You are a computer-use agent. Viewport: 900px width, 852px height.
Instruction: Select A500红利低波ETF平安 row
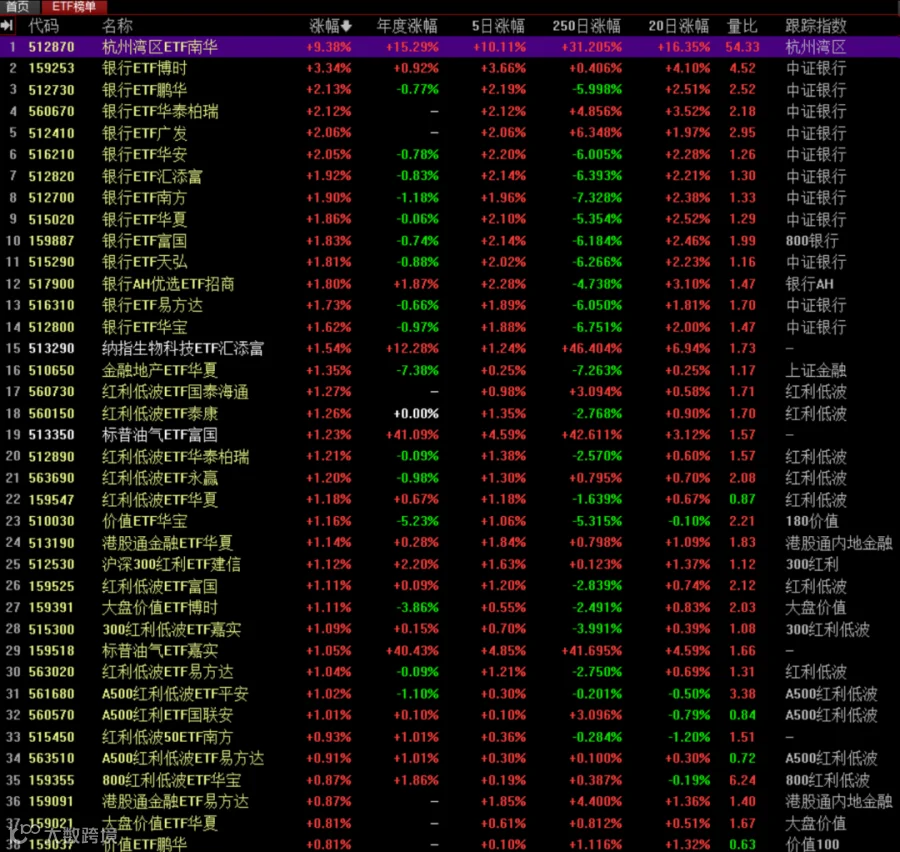point(450,694)
